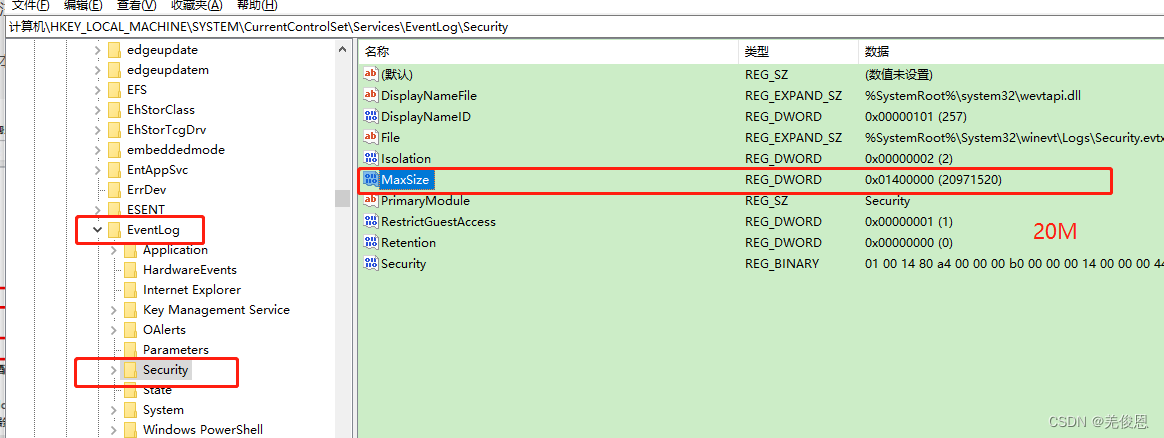The width and height of the screenshot is (1164, 438).
Task: Click the tree pane scrollbar thumb
Action: [x=342, y=198]
